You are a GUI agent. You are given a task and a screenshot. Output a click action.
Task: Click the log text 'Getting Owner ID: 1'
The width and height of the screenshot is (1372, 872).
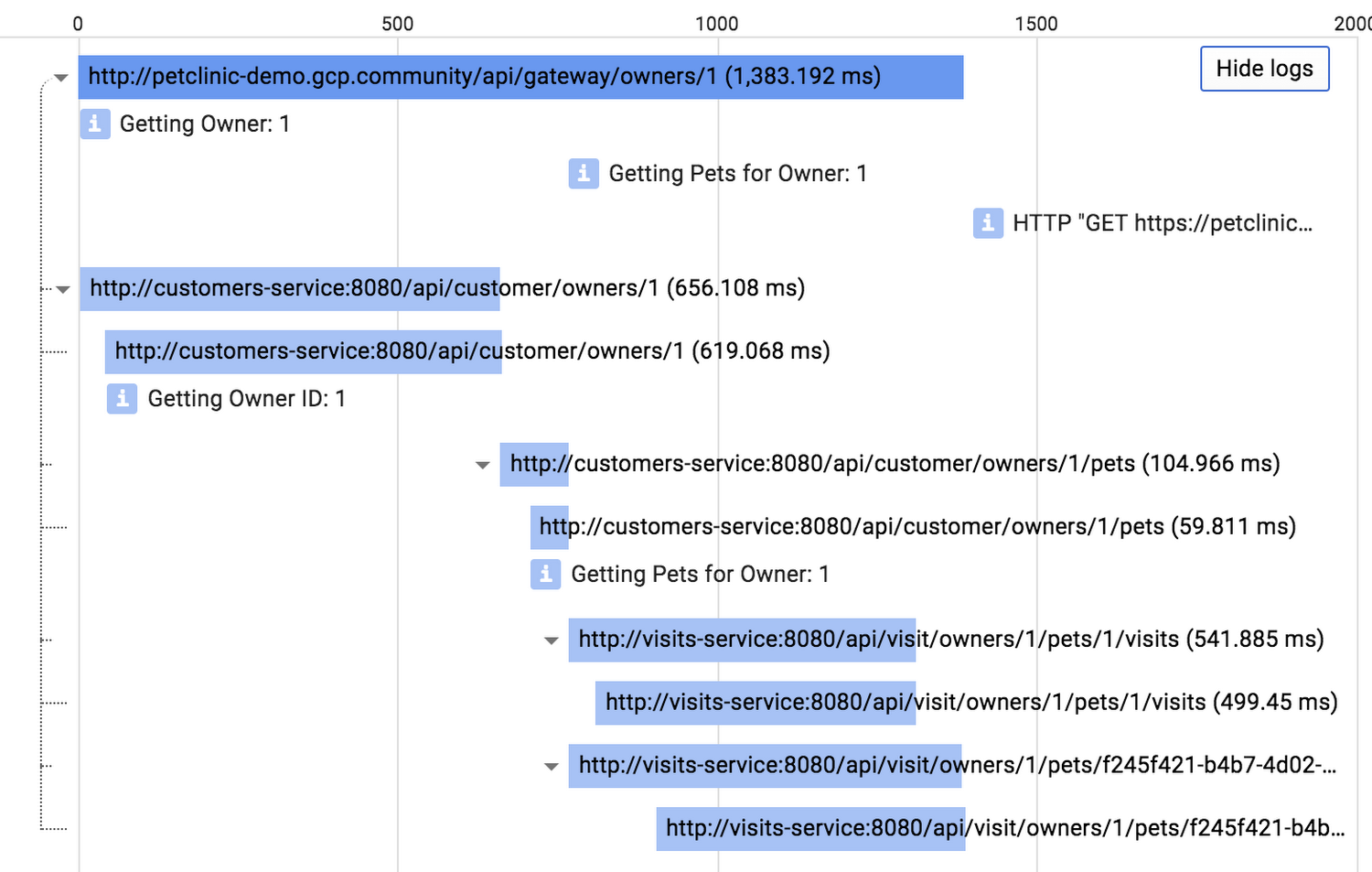click(247, 398)
